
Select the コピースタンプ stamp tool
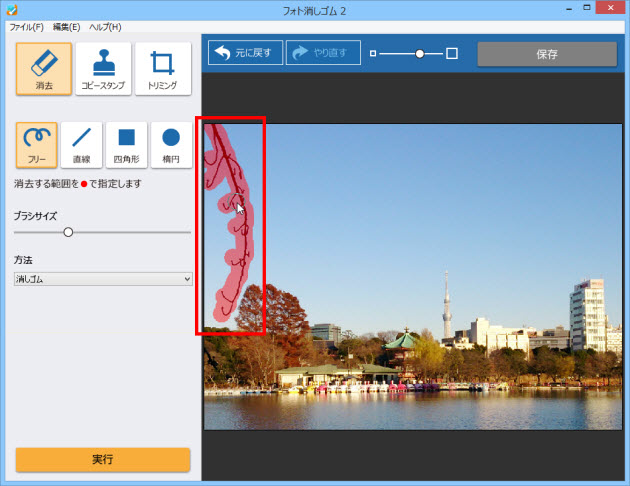coord(103,69)
